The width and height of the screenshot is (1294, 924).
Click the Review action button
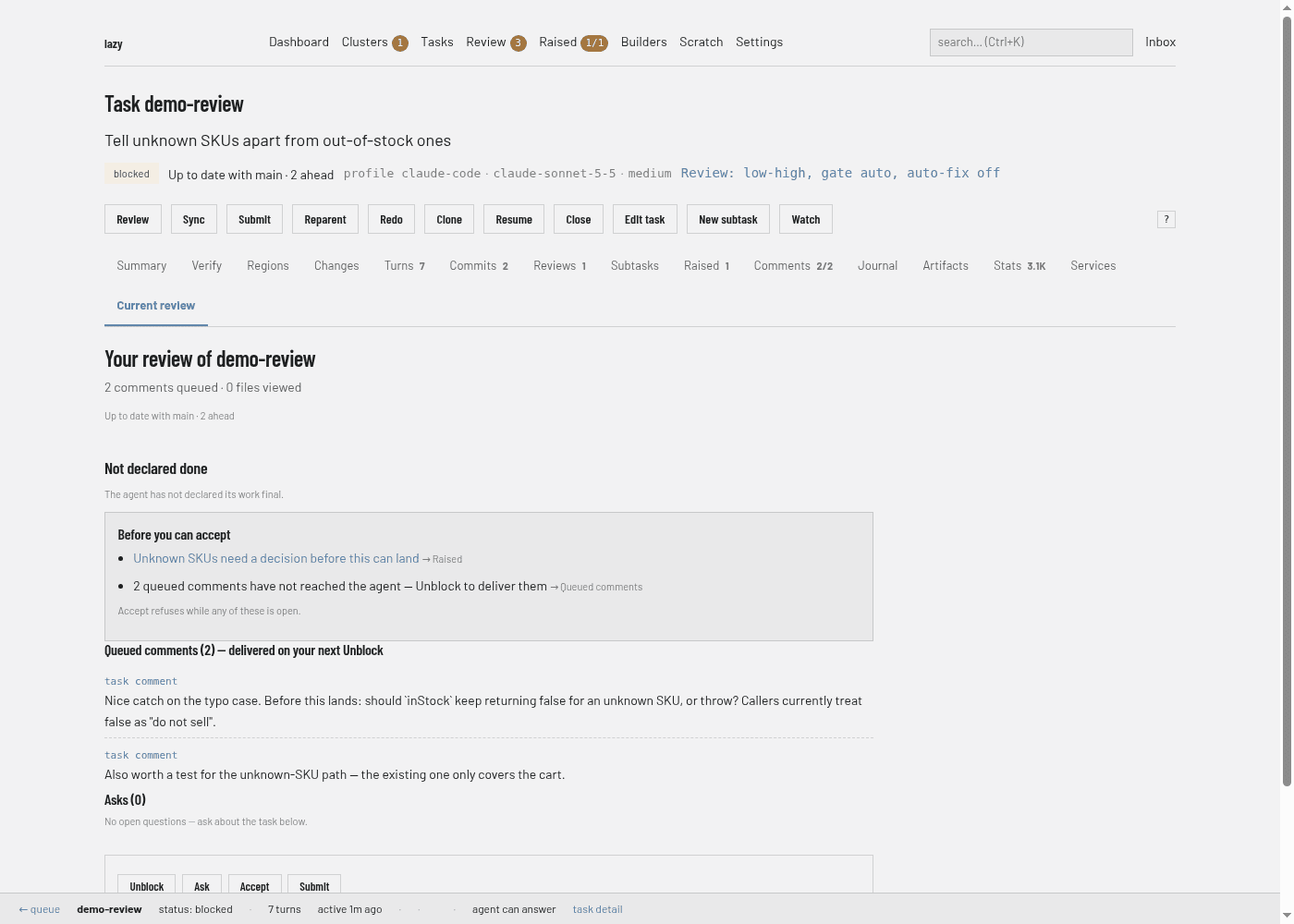tap(133, 220)
